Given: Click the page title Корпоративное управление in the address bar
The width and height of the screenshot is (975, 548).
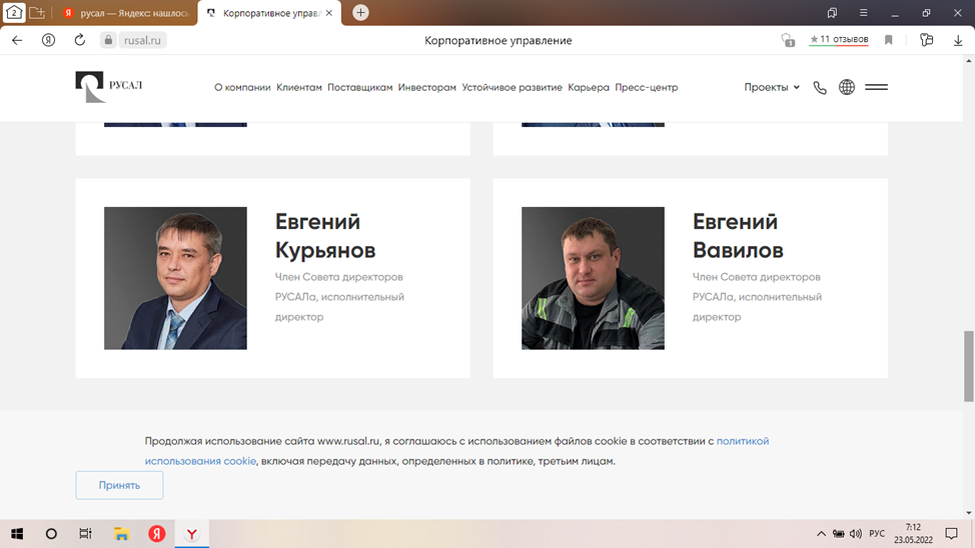Looking at the screenshot, I should tap(498, 40).
